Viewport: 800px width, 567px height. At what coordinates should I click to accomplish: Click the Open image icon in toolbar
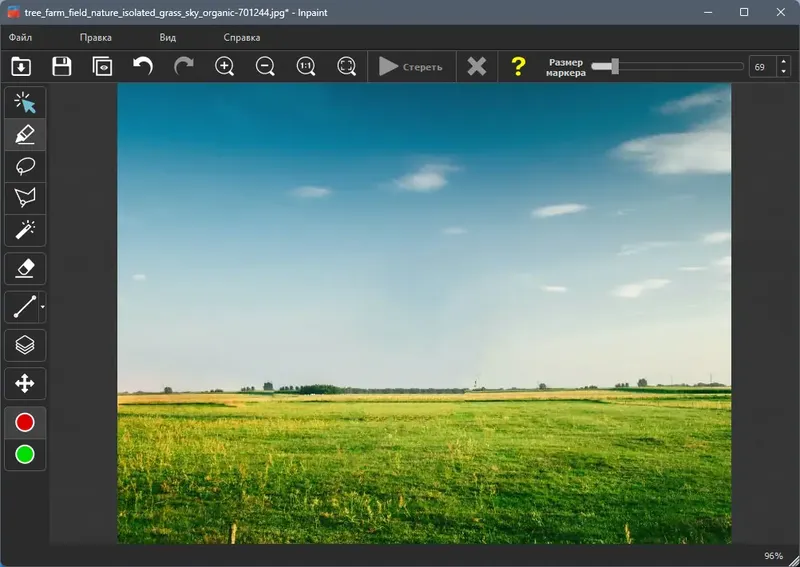[21, 67]
